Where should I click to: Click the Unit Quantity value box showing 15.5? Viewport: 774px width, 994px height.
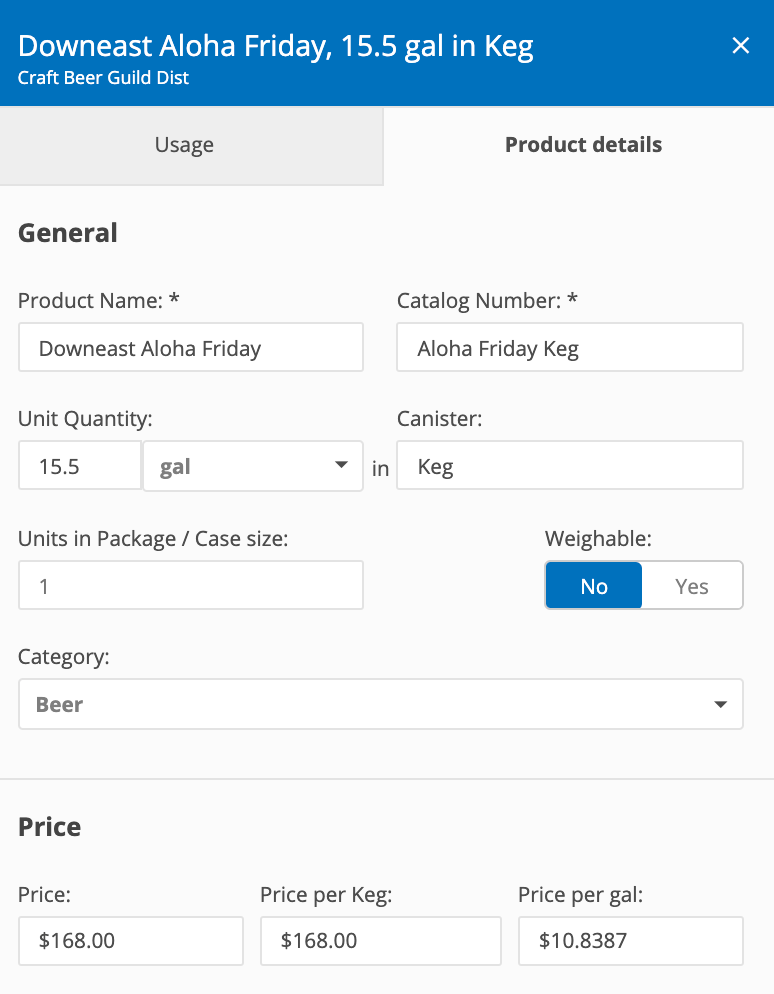tap(79, 466)
